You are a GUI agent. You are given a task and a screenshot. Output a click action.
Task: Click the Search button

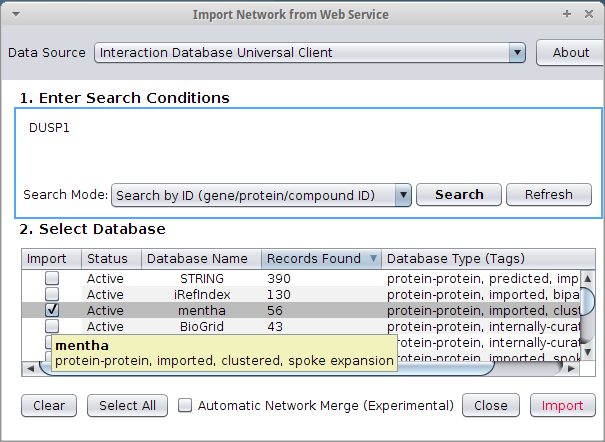point(459,195)
